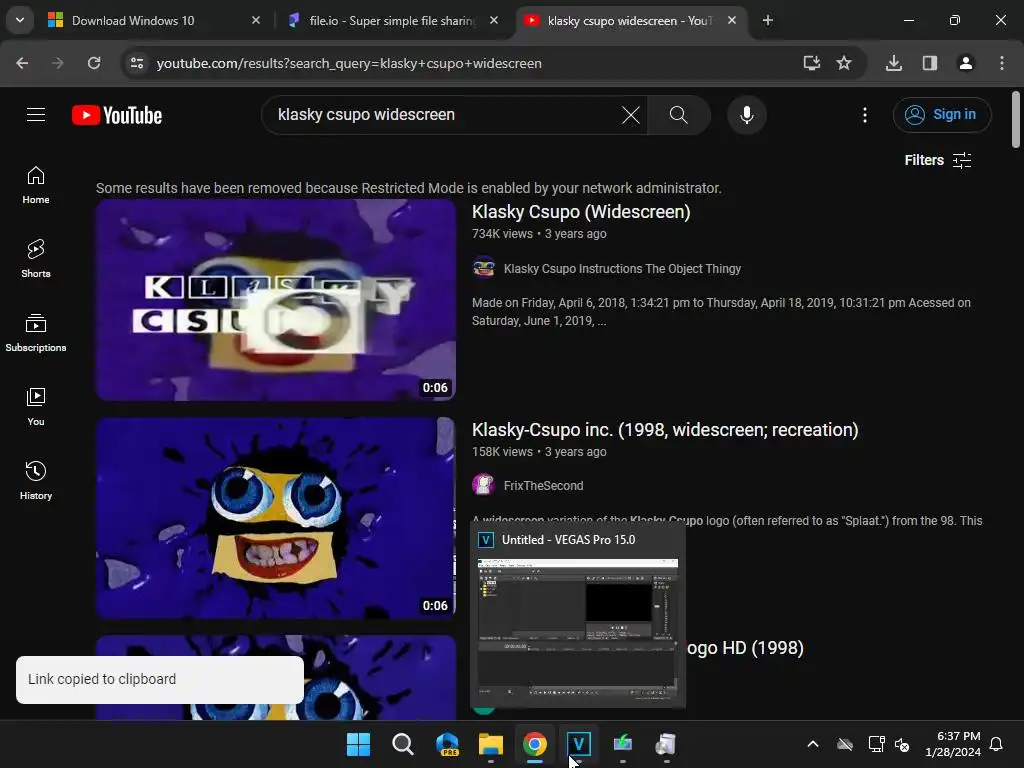This screenshot has height=768, width=1024.
Task: Open the YouTube hamburger guide menu
Action: click(36, 115)
